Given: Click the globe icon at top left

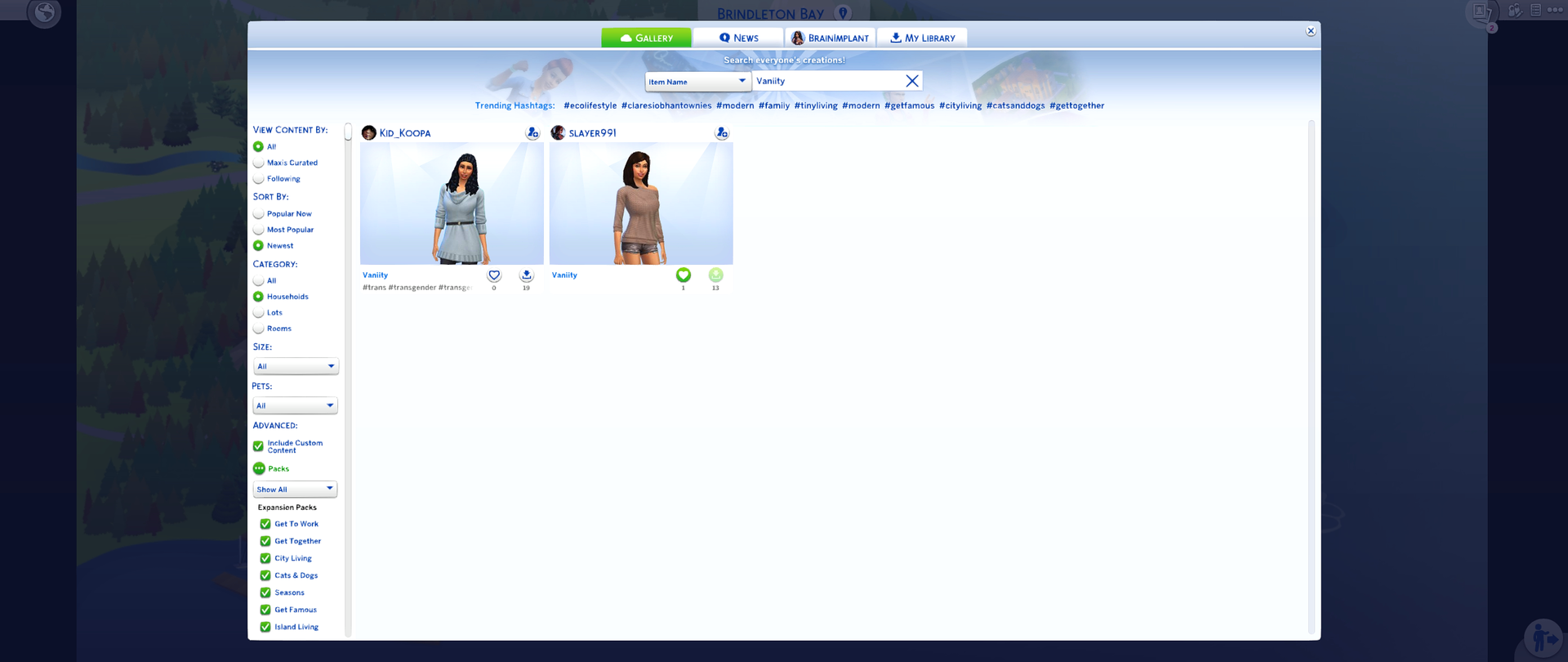Looking at the screenshot, I should coord(45,11).
